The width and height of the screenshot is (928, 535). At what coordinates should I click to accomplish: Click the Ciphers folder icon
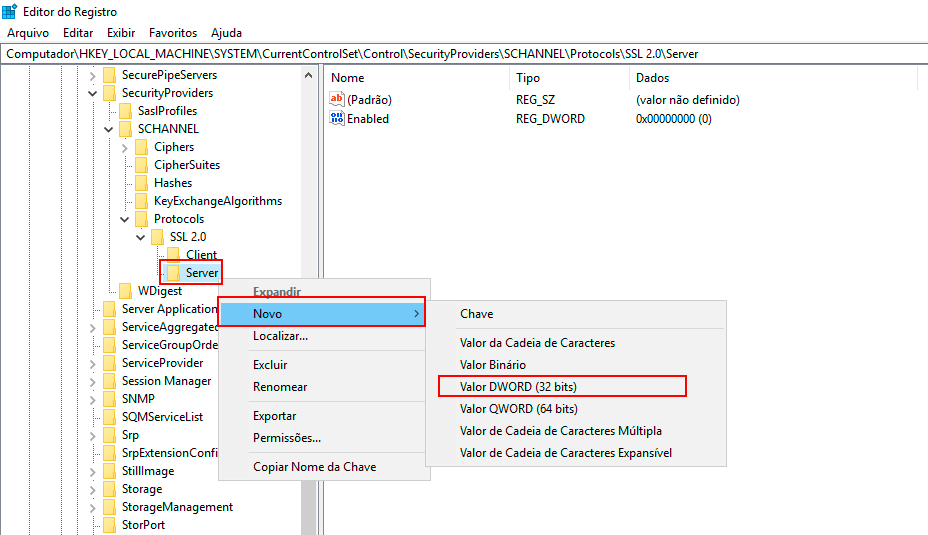tap(141, 147)
